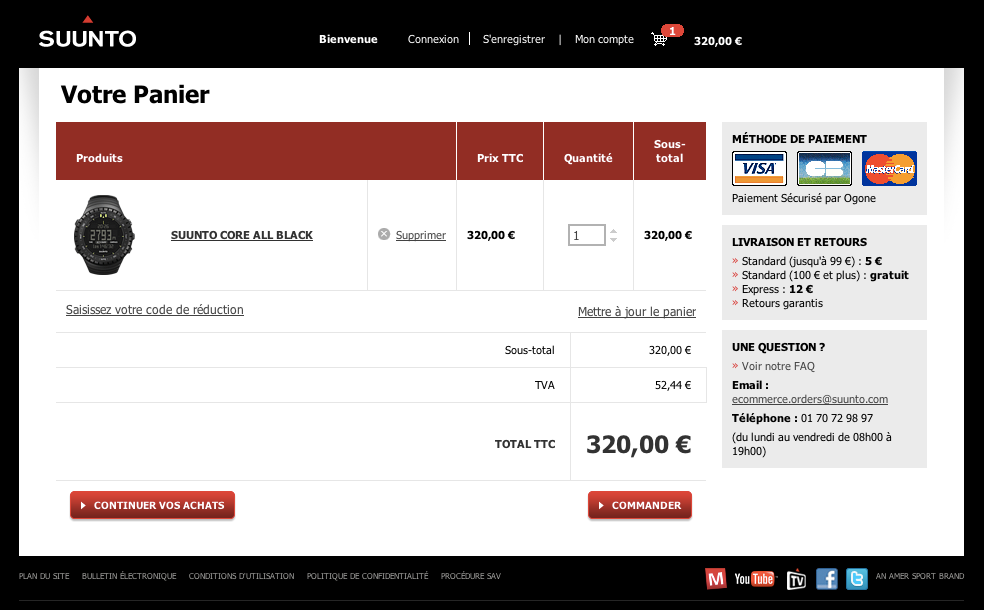Open Voir notre FAQ link

point(778,366)
